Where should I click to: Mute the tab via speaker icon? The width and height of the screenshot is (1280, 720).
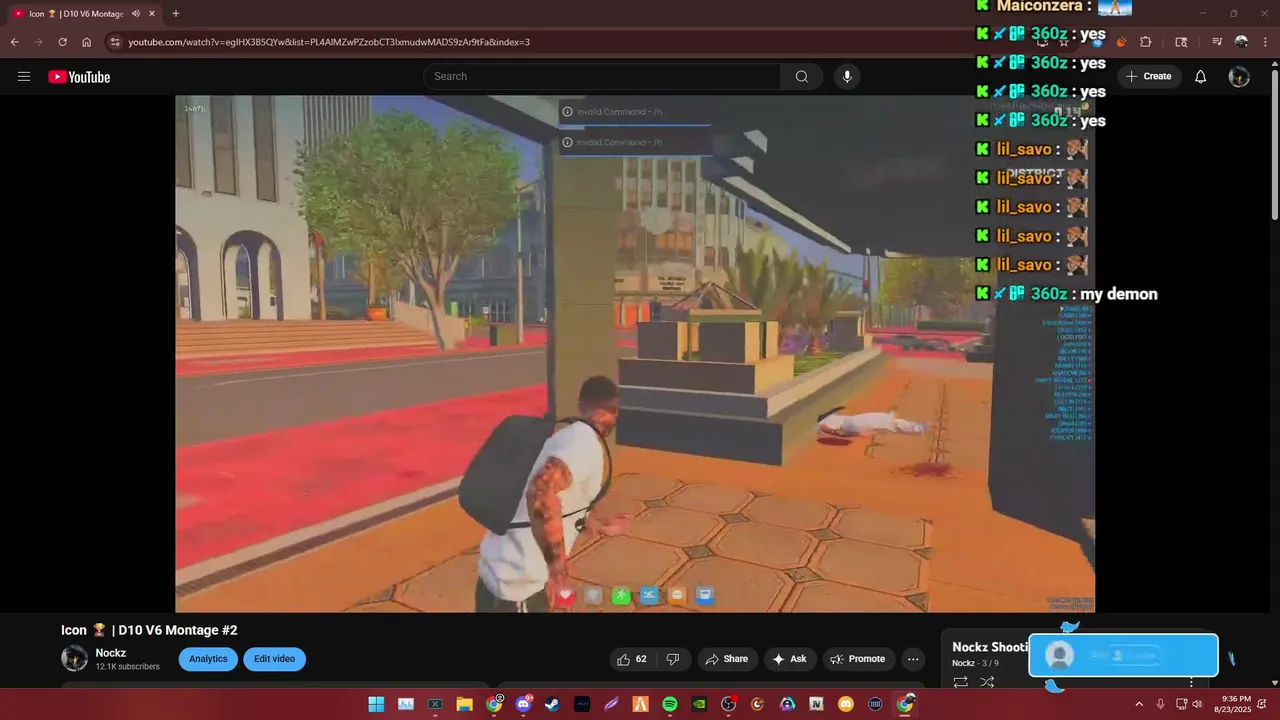[x=135, y=14]
